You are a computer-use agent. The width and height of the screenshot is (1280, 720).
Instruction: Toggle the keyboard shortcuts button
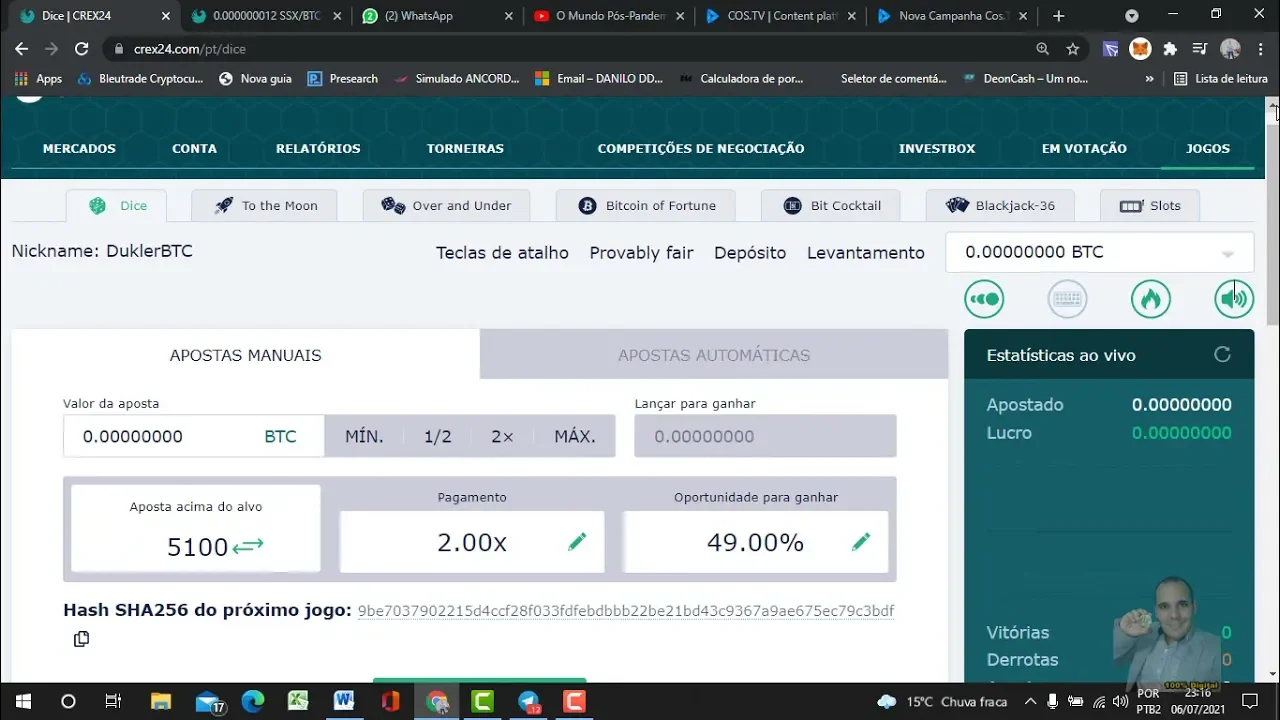1067,299
